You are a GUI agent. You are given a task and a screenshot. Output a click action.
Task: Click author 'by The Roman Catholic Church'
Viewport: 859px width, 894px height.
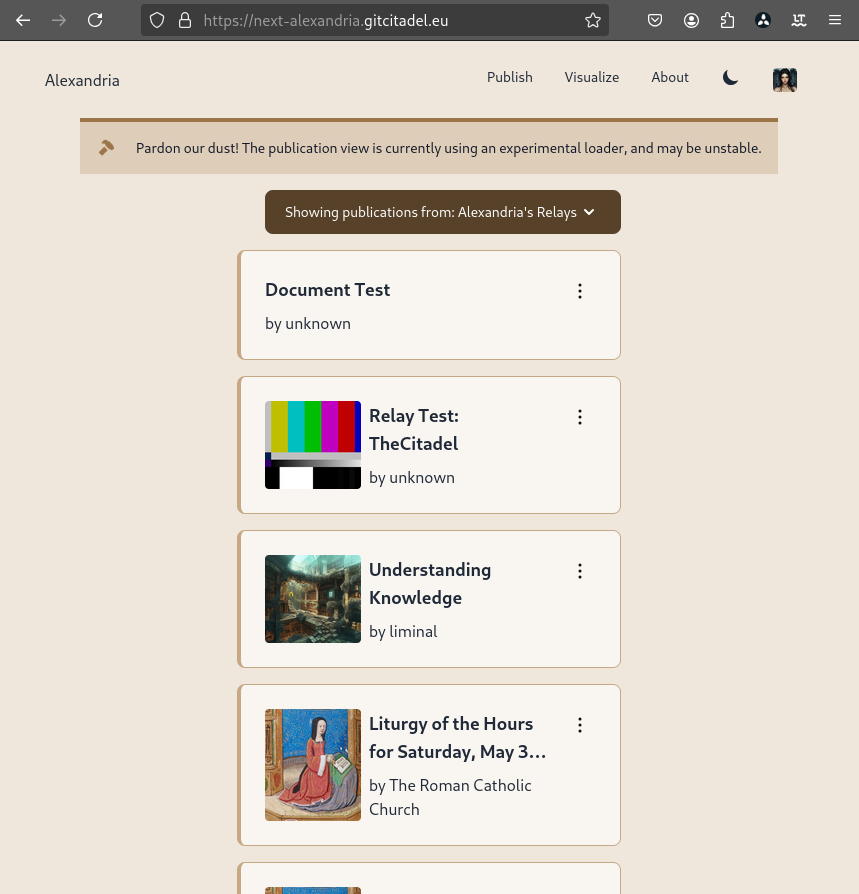450,798
